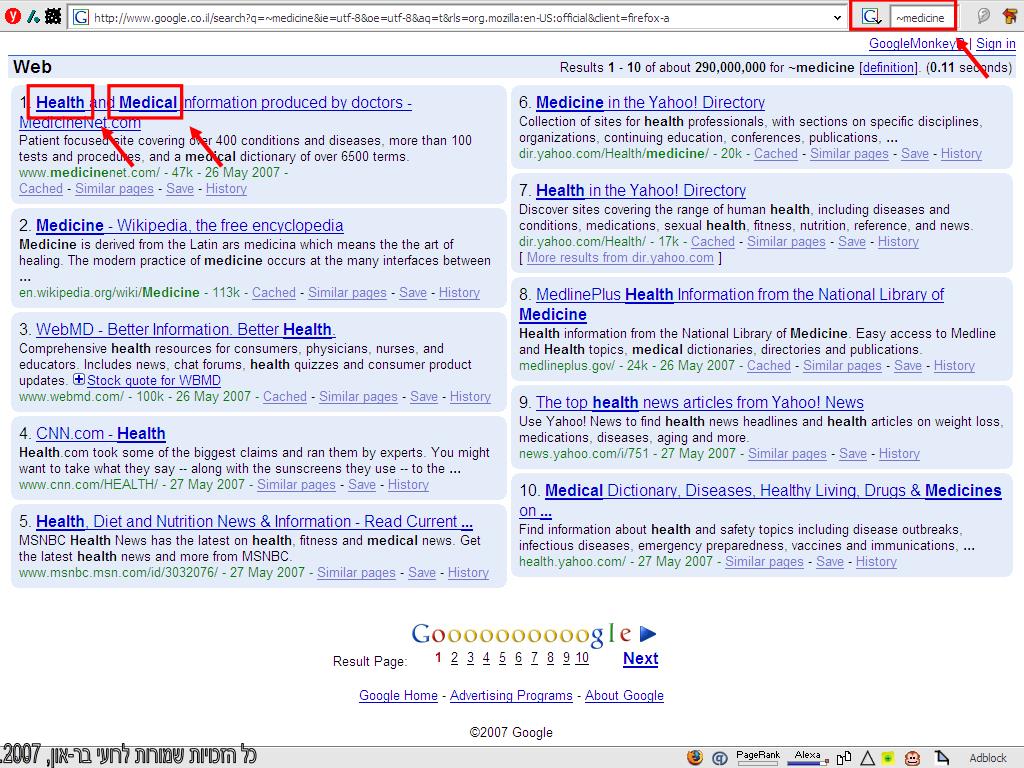Open the Google Home footer link

[x=398, y=696]
